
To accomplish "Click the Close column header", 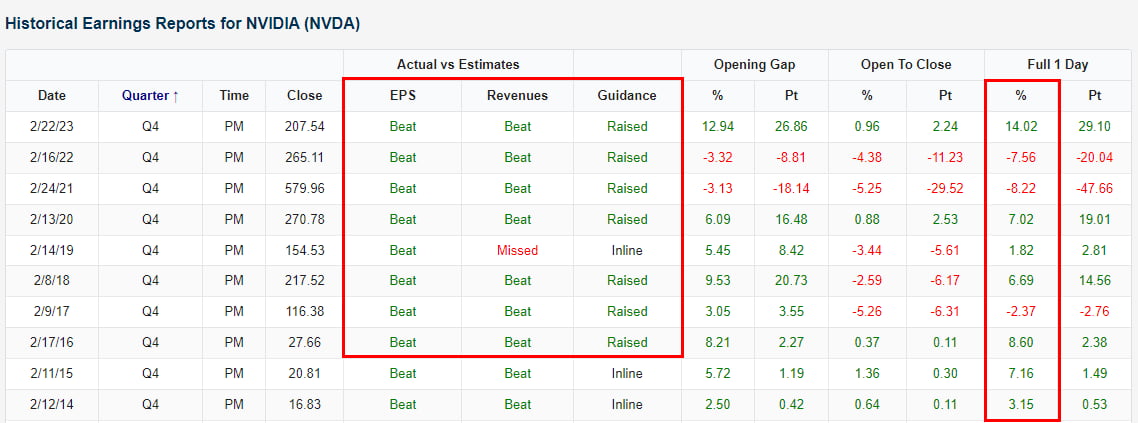I will point(304,95).
